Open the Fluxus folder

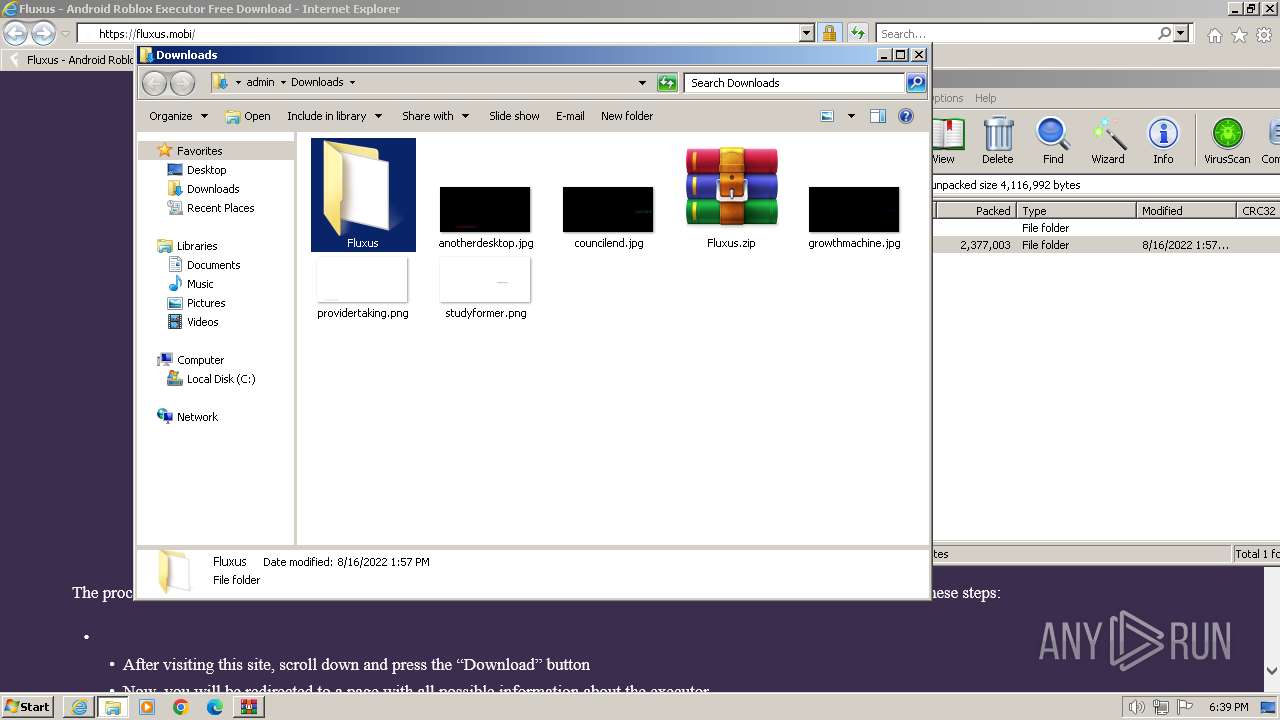[x=363, y=195]
